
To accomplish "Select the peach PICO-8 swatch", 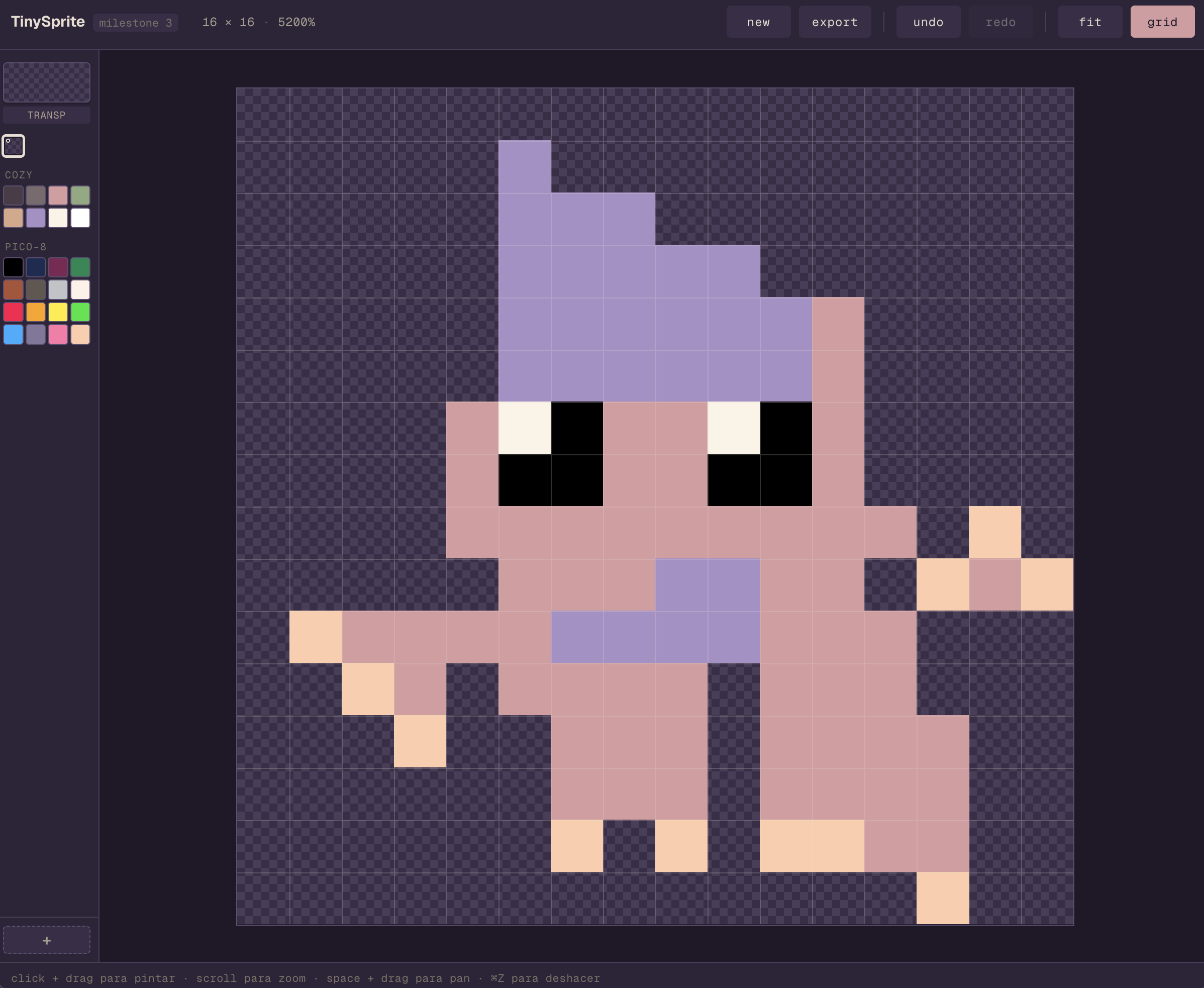I will 80,334.
